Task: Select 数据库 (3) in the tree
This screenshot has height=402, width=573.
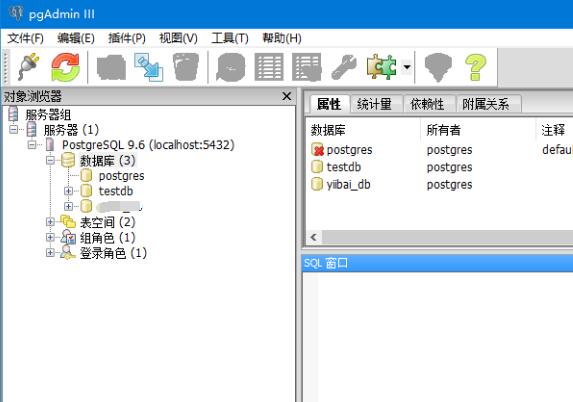Action: tap(107, 160)
